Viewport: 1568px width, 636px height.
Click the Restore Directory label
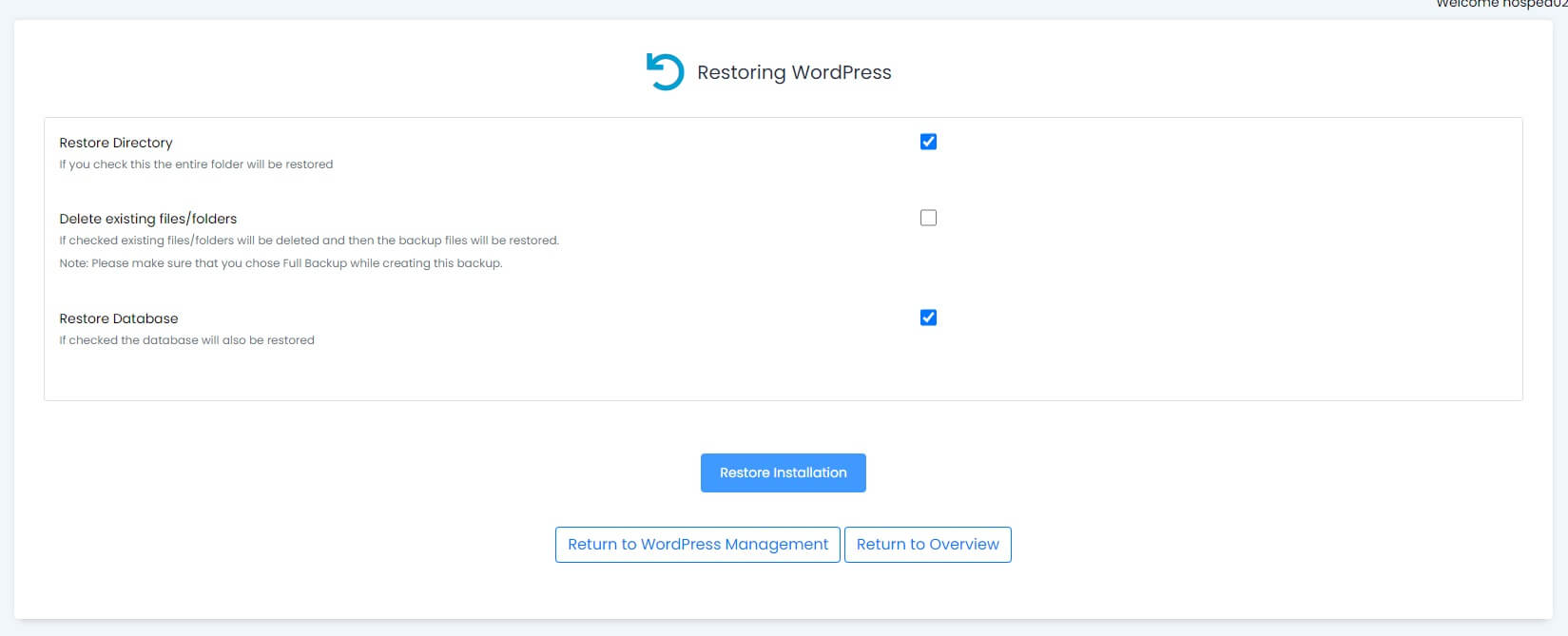[x=116, y=143]
